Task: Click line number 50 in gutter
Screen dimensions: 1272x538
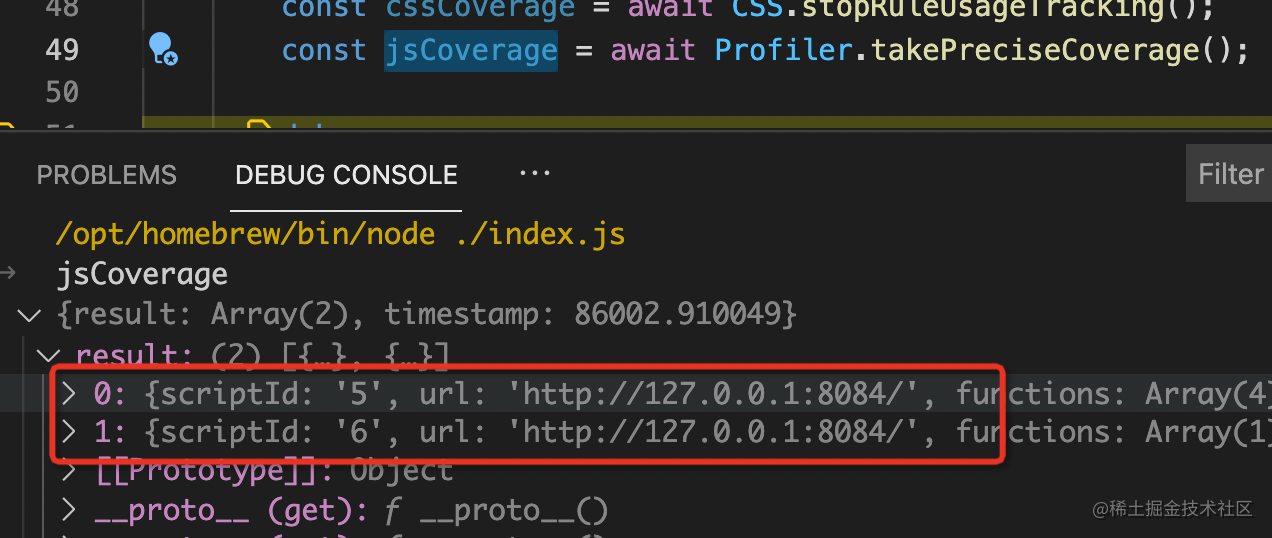Action: pyautogui.click(x=62, y=92)
